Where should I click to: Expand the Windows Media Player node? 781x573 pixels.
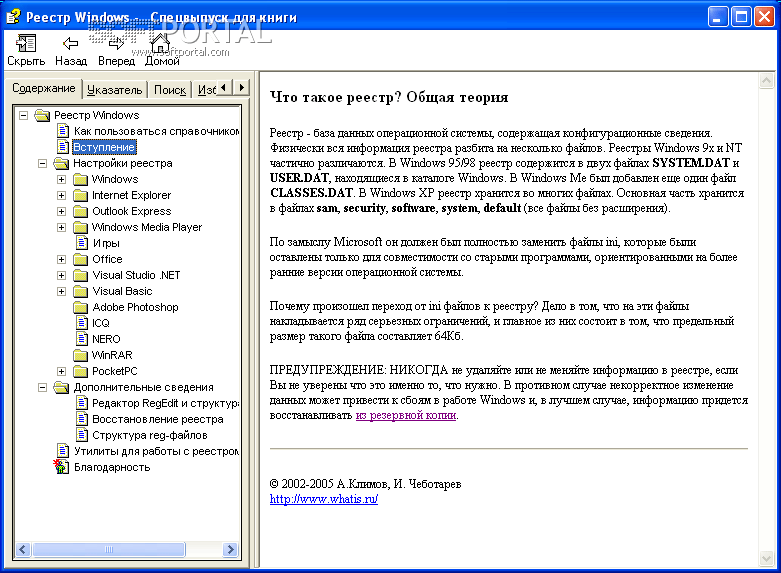tap(61, 227)
